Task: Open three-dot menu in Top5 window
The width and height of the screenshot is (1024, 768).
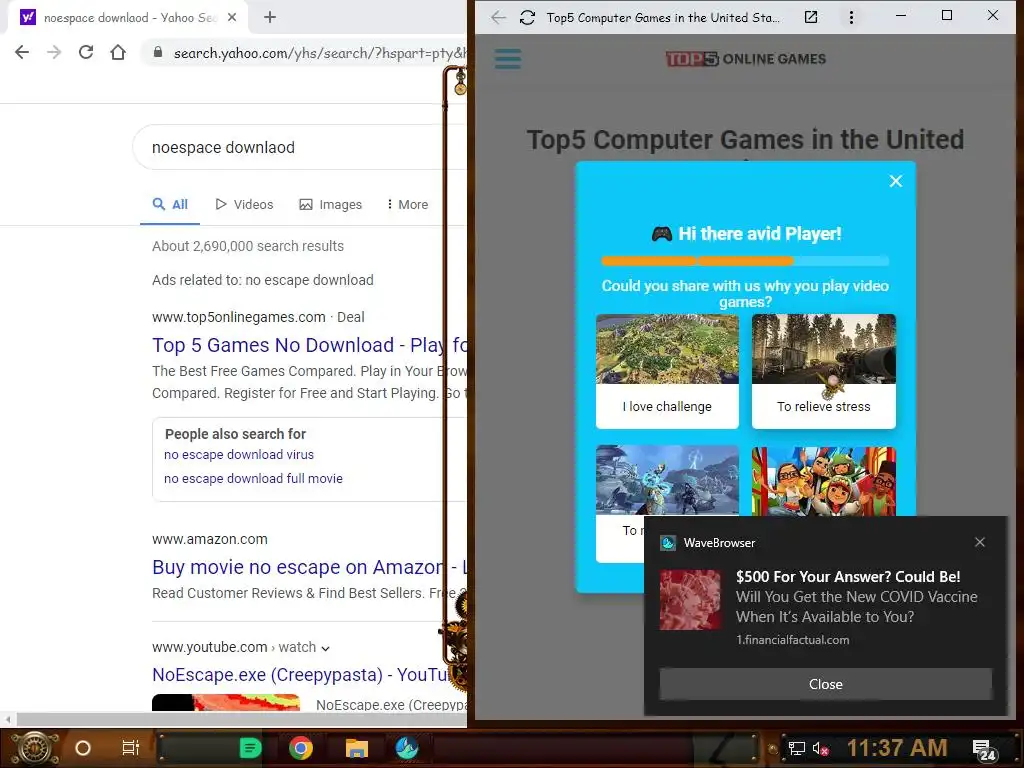Action: (x=851, y=18)
